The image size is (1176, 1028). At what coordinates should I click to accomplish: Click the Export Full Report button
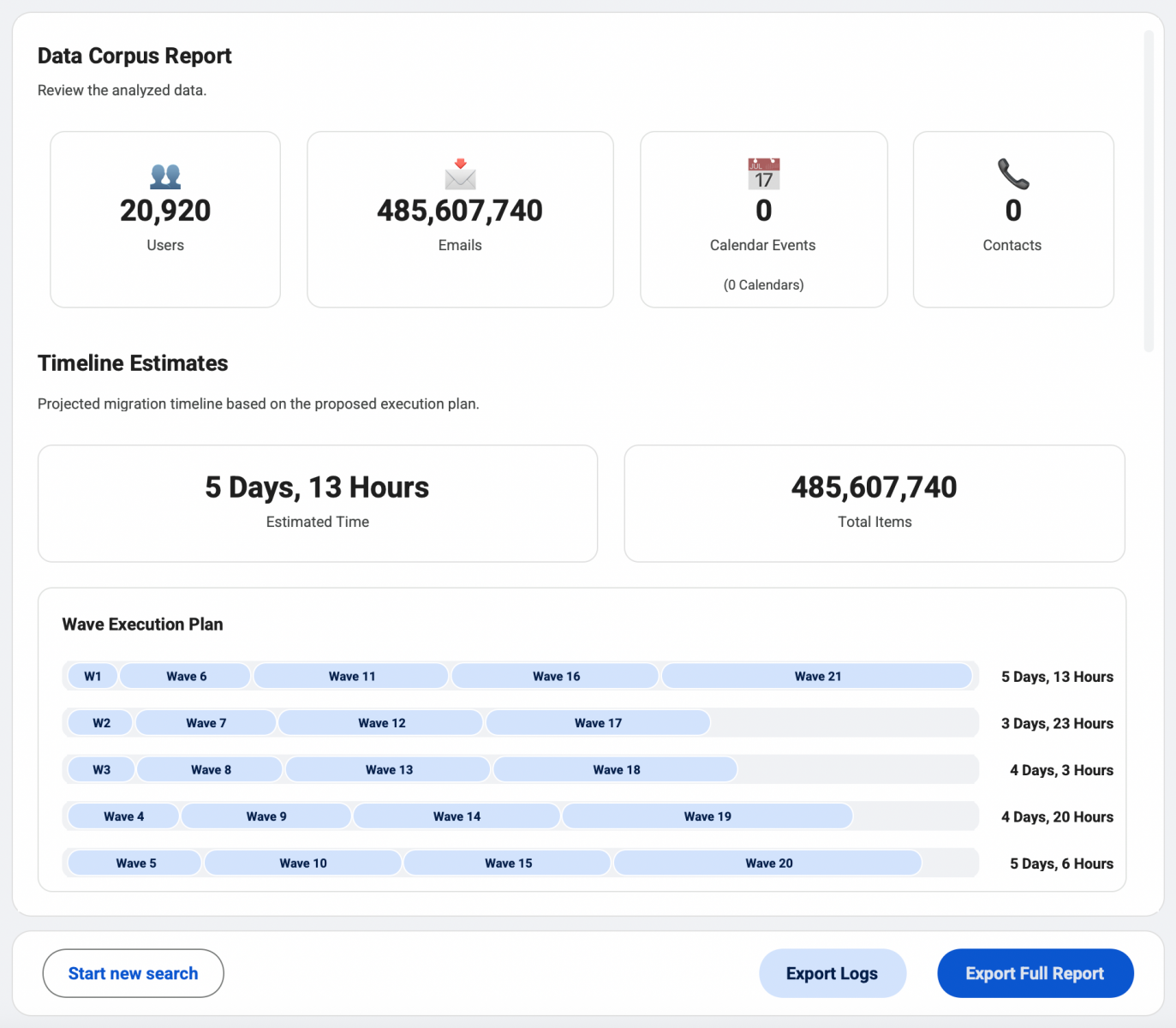pos(1035,973)
